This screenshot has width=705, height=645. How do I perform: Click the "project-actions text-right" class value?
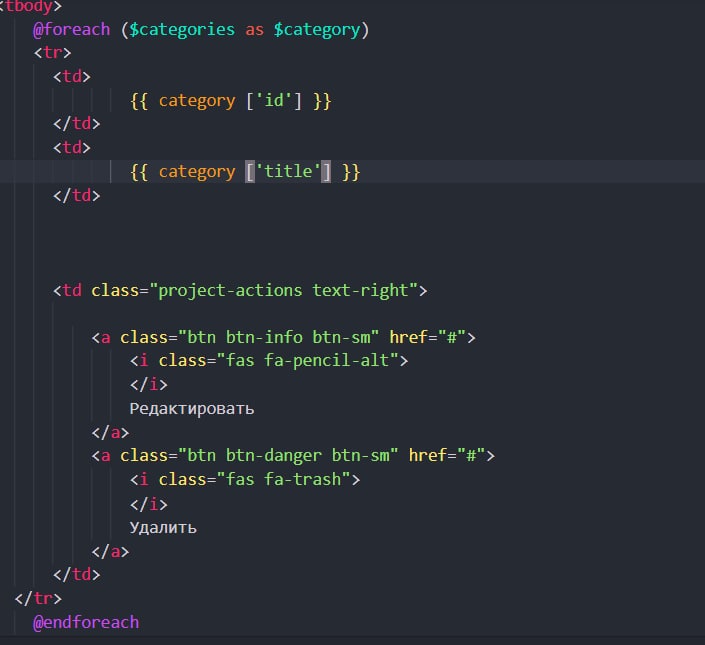[x=284, y=290]
